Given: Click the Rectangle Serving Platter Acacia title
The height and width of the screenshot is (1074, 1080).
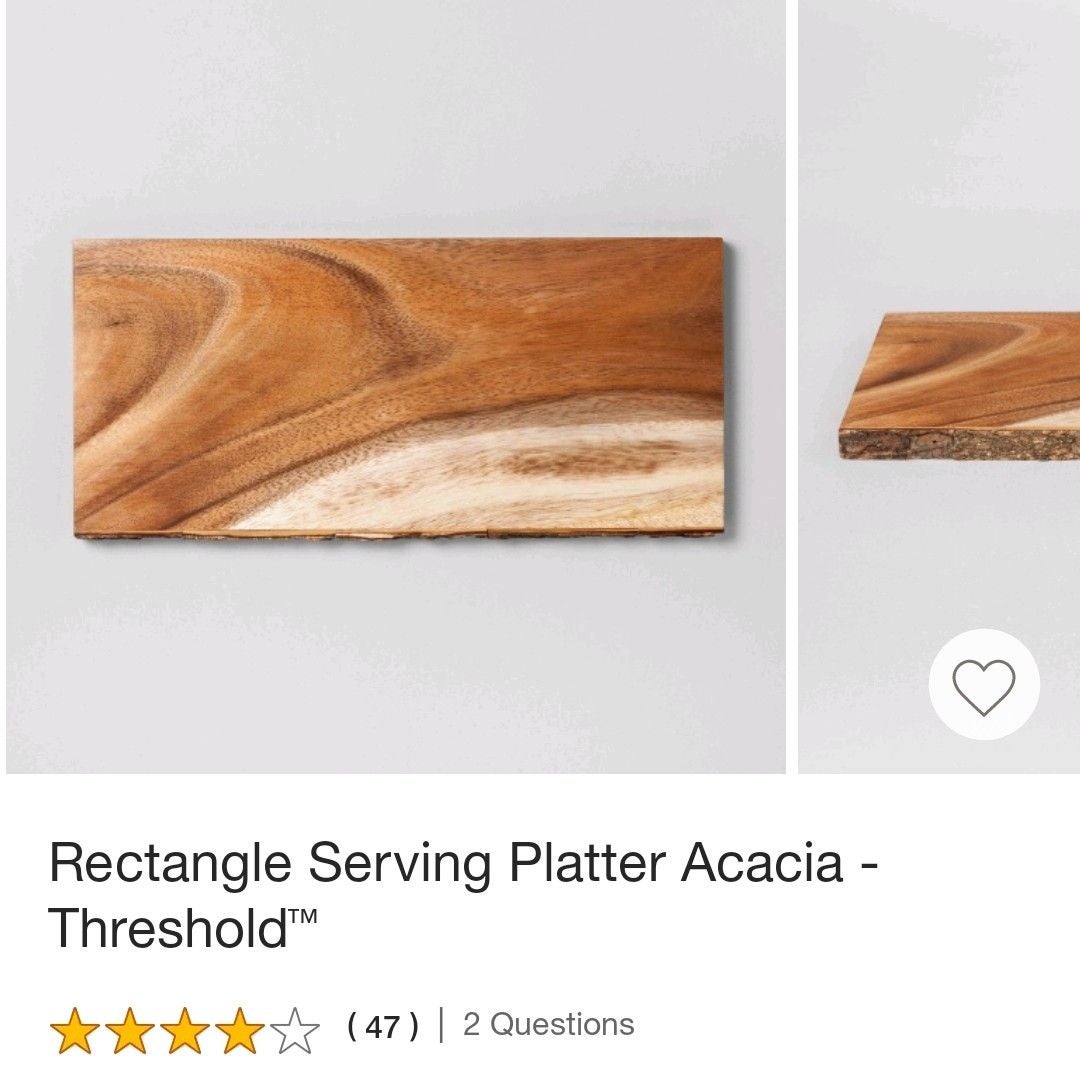Looking at the screenshot, I should click(x=464, y=863).
